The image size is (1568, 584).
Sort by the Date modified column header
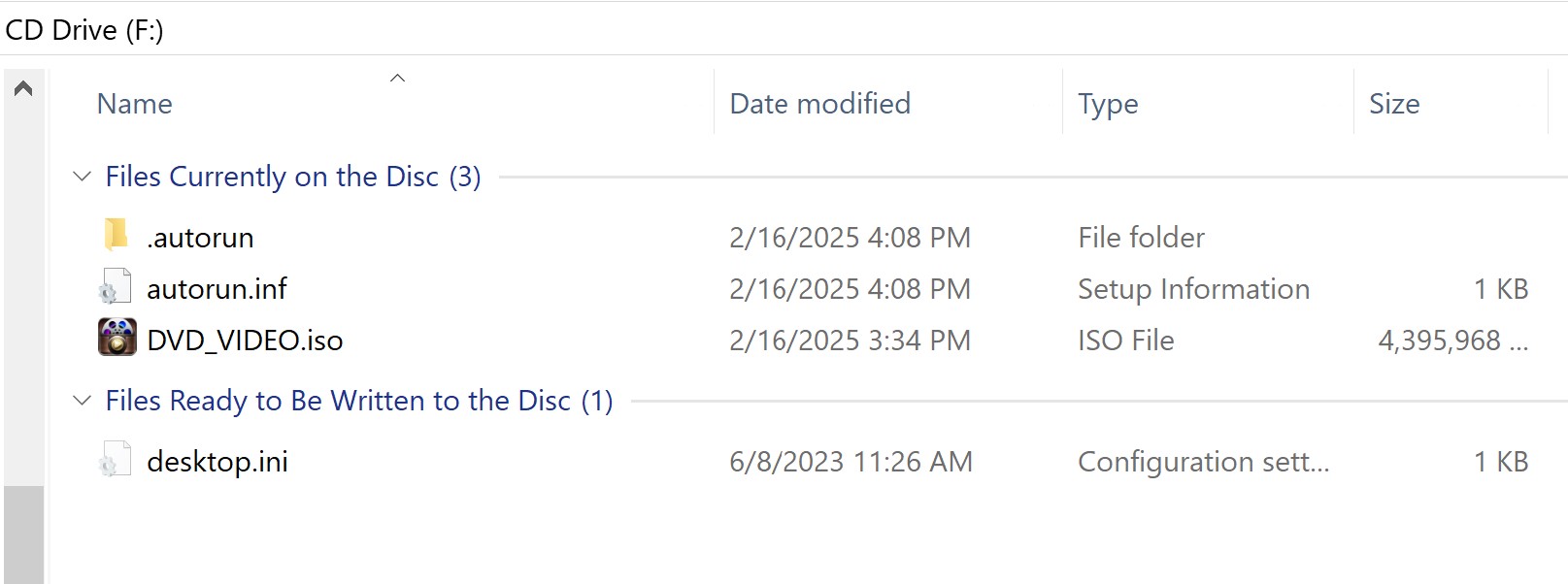click(819, 104)
